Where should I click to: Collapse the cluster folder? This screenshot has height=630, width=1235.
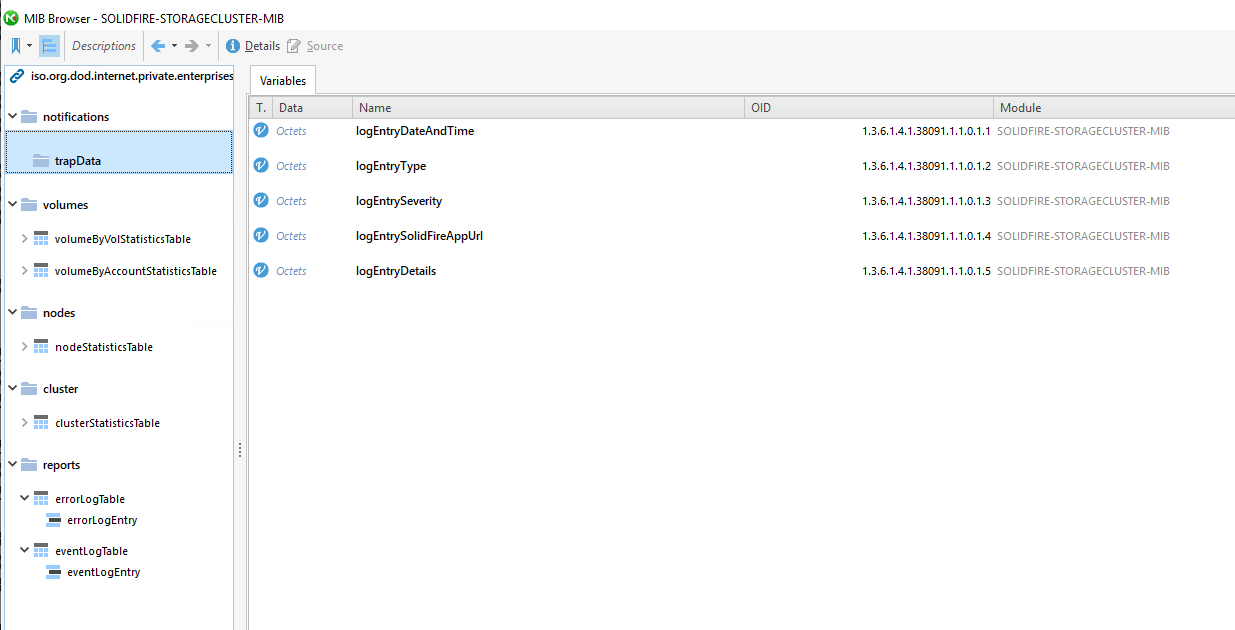point(12,389)
